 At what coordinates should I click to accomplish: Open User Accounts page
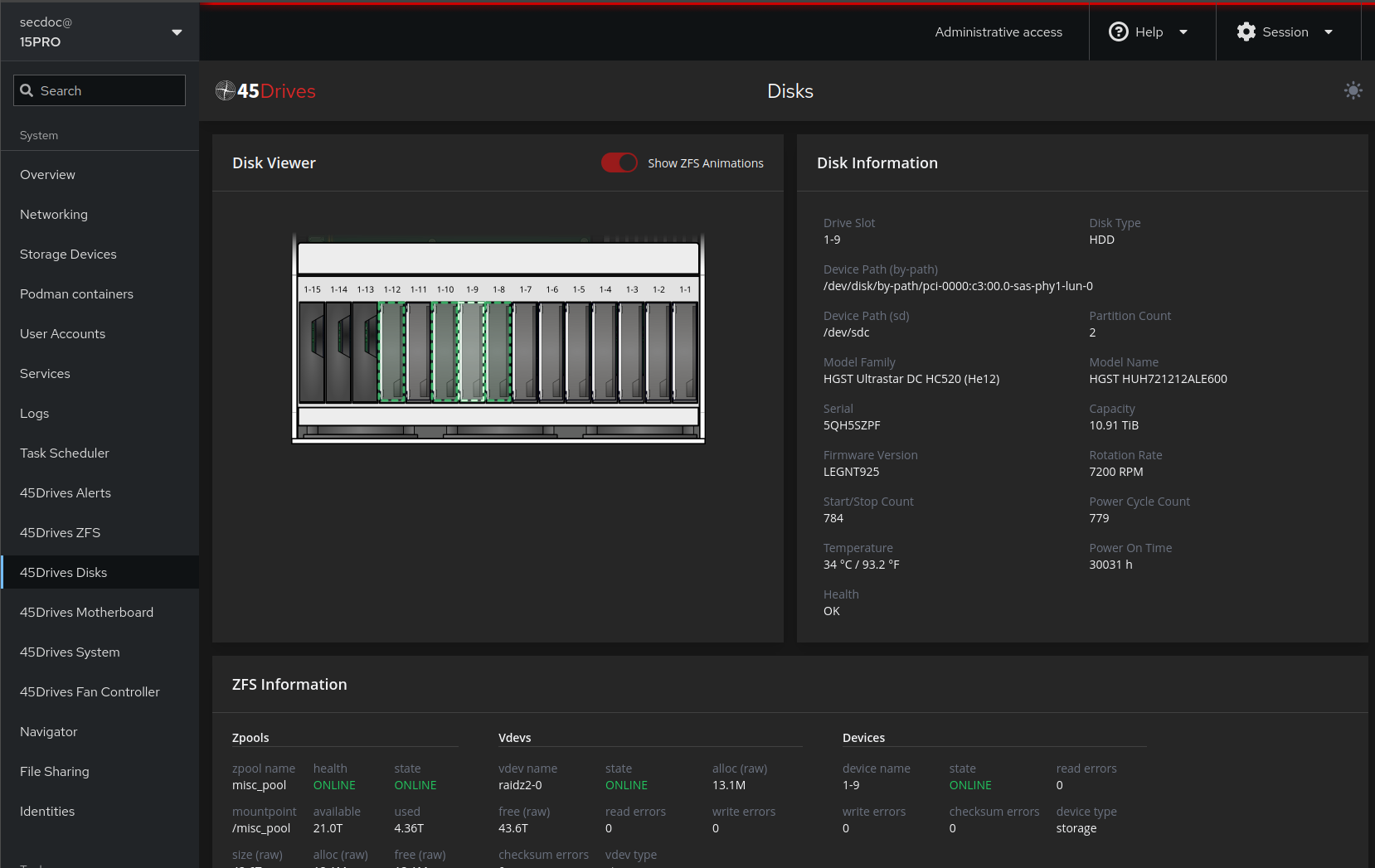(100, 333)
